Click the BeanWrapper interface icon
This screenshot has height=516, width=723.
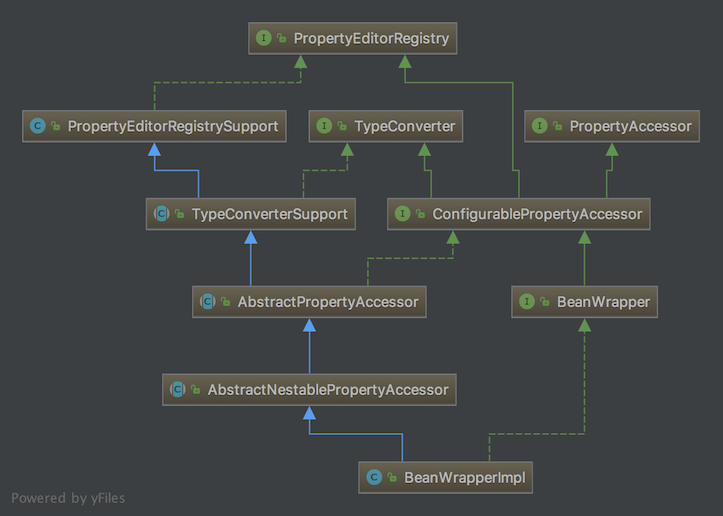[527, 300]
